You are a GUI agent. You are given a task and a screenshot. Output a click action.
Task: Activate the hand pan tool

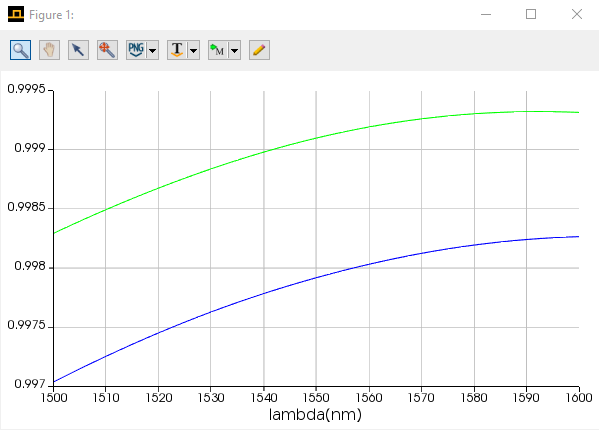(x=49, y=50)
